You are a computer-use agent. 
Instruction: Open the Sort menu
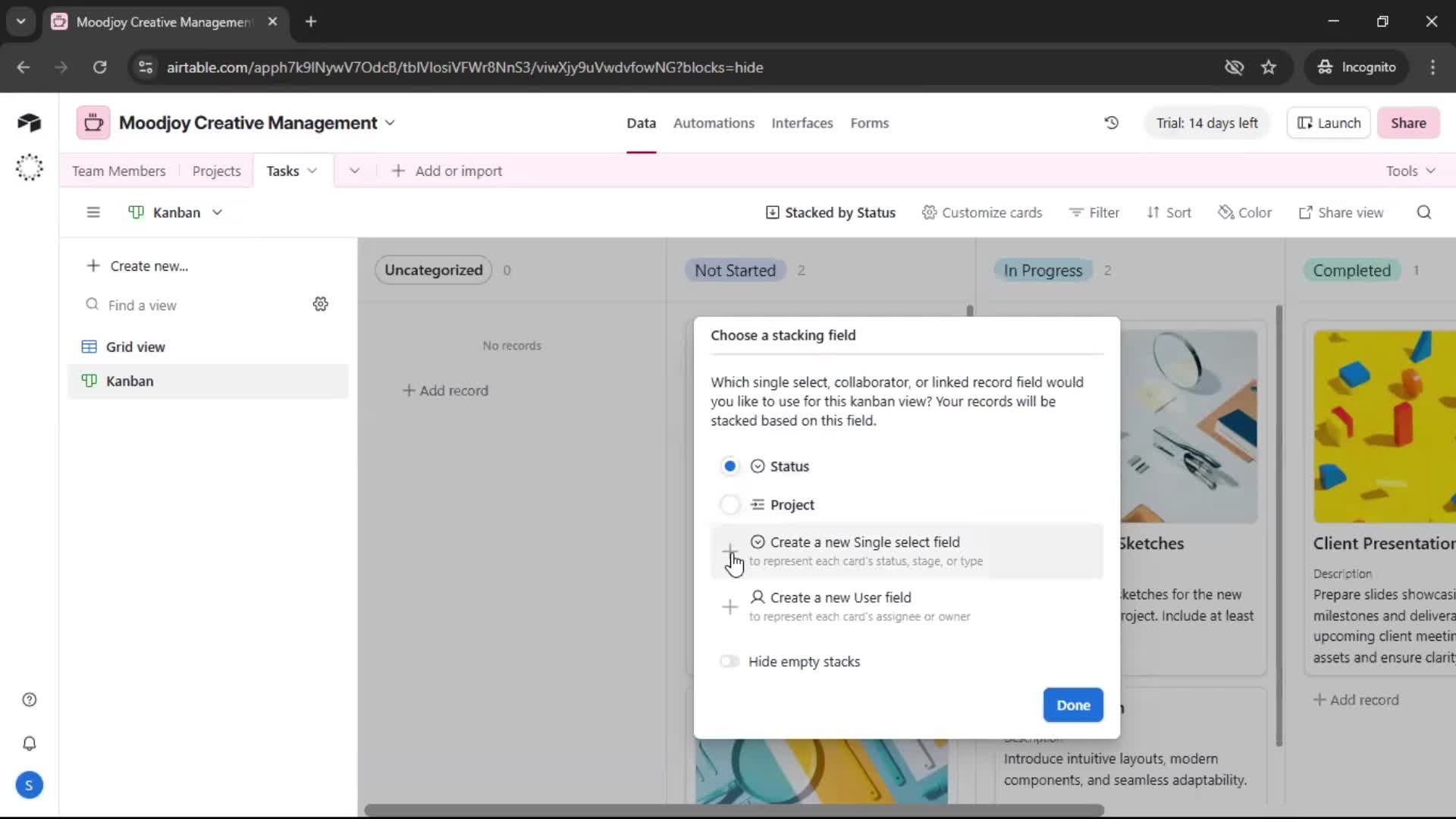[1169, 212]
